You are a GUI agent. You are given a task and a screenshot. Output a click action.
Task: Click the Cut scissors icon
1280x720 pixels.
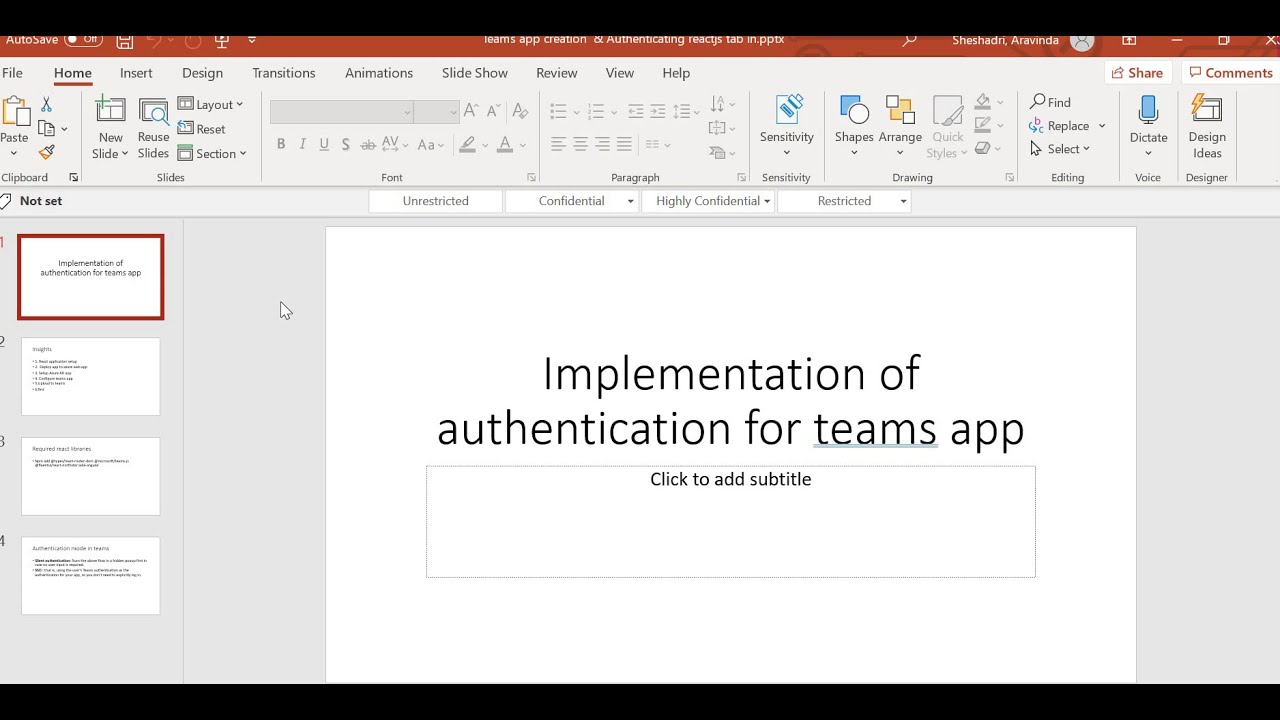(46, 104)
